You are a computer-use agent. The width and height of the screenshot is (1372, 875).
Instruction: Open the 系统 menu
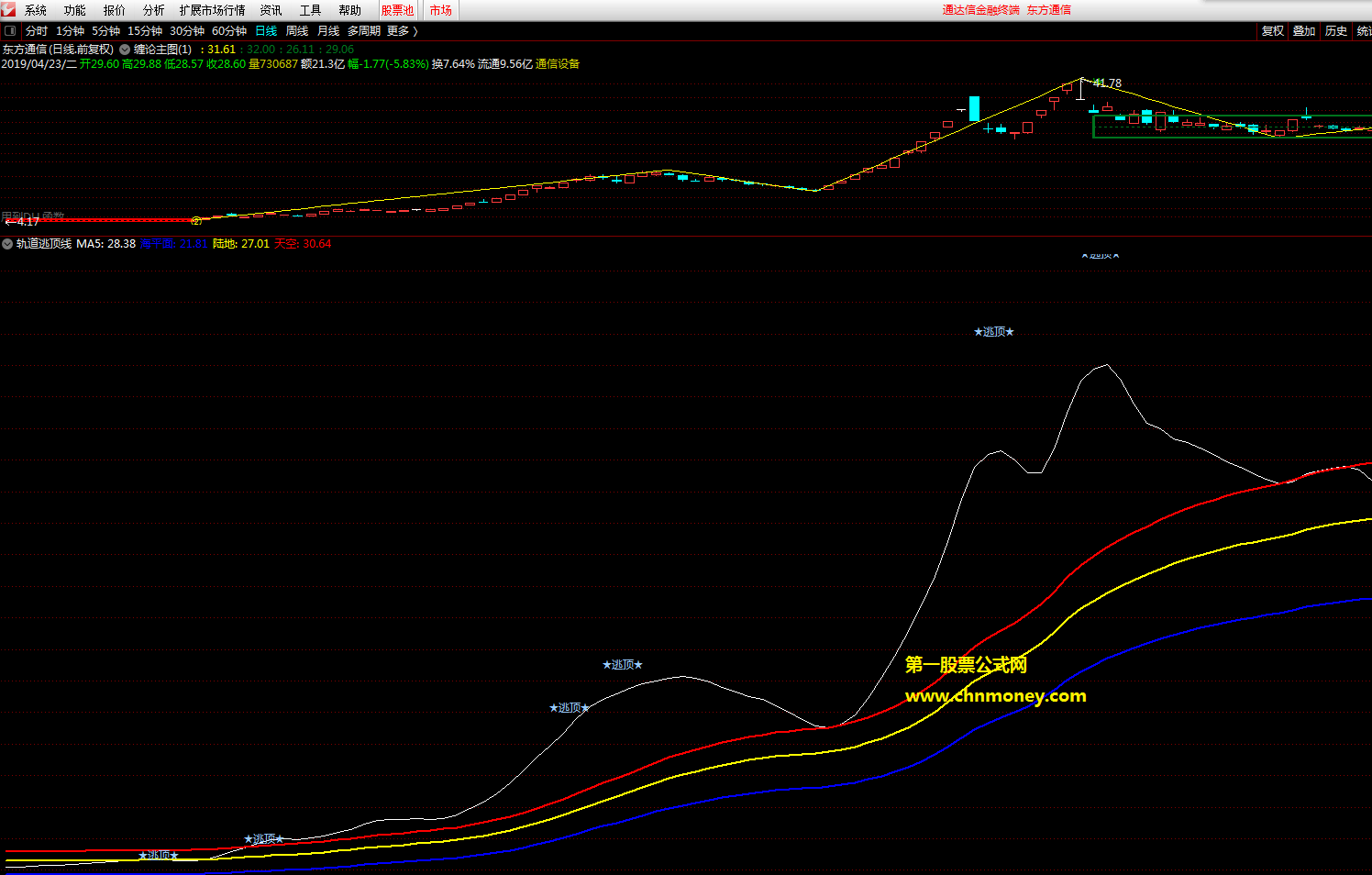click(36, 10)
